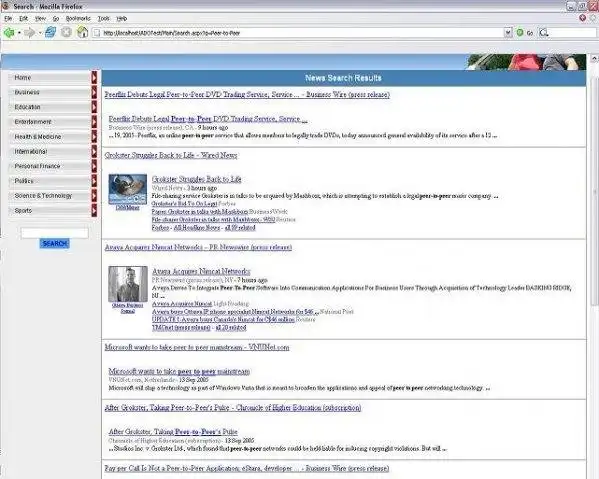Open the Go menu
Image resolution: width=599 pixels, height=479 pixels.
pyautogui.click(x=56, y=18)
